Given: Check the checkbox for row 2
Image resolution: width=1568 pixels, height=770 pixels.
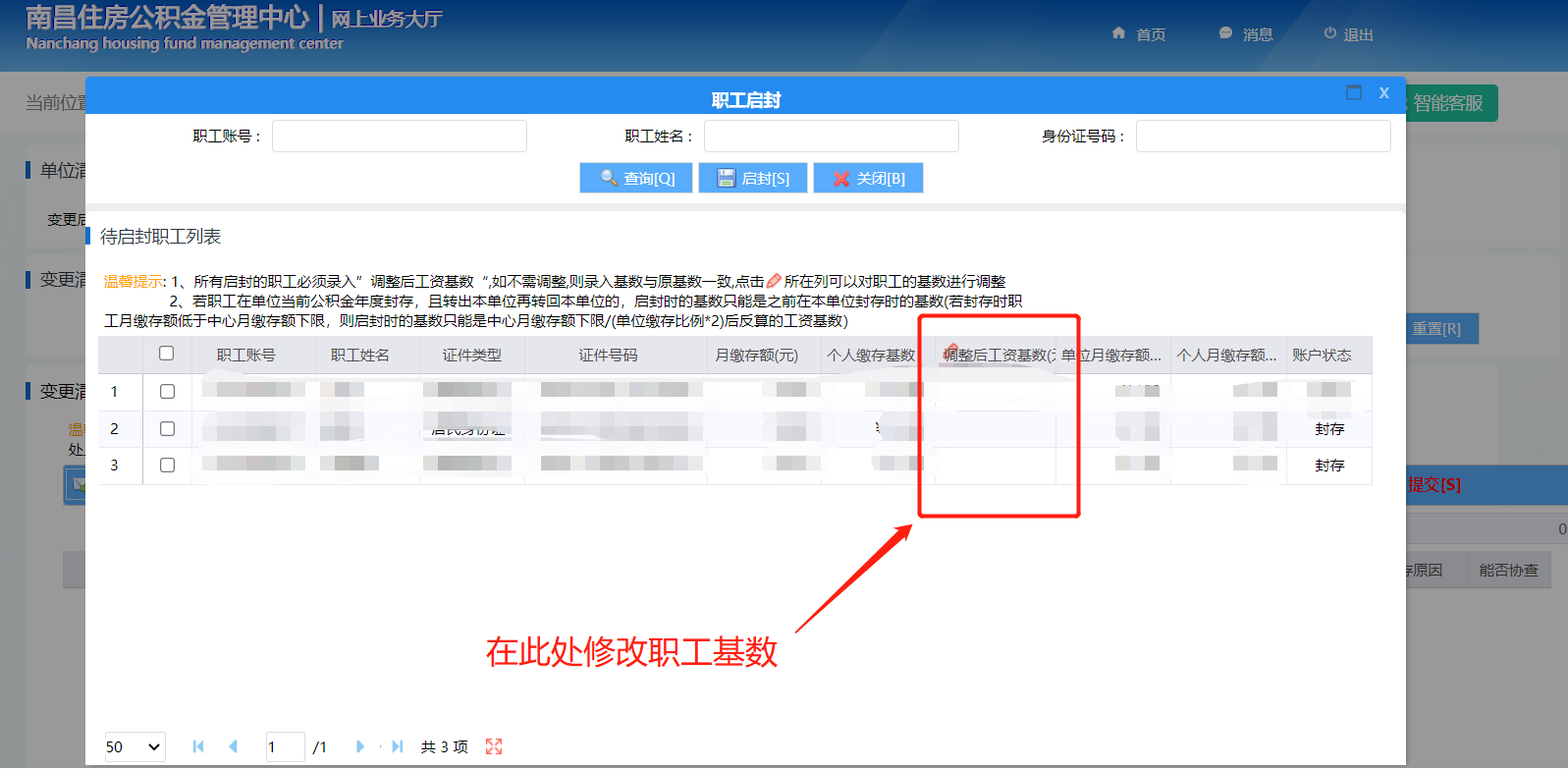Looking at the screenshot, I should (x=167, y=428).
